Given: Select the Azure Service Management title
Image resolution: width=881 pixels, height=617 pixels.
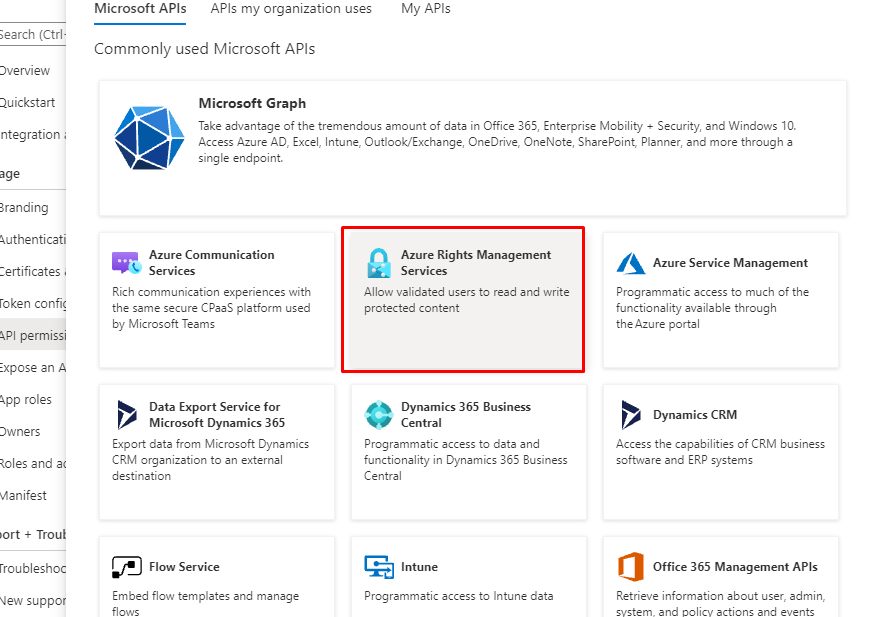Looking at the screenshot, I should coord(730,263).
